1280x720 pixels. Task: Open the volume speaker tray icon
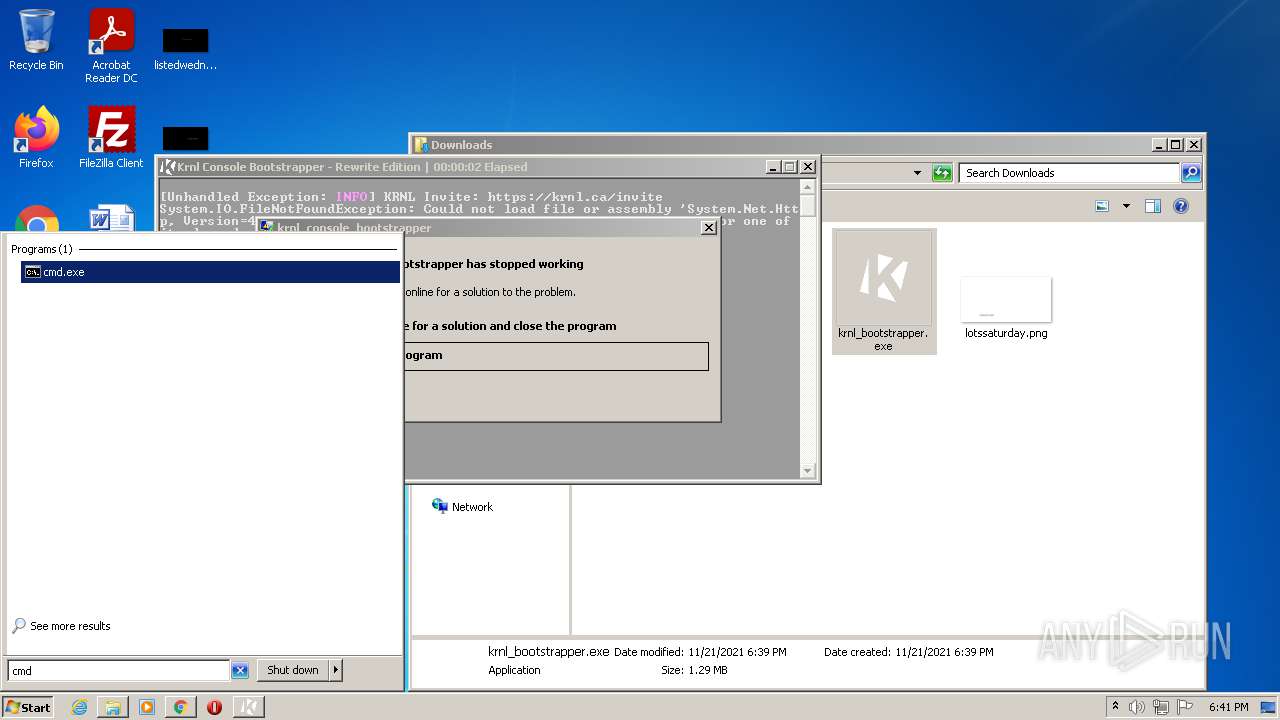coord(1137,707)
